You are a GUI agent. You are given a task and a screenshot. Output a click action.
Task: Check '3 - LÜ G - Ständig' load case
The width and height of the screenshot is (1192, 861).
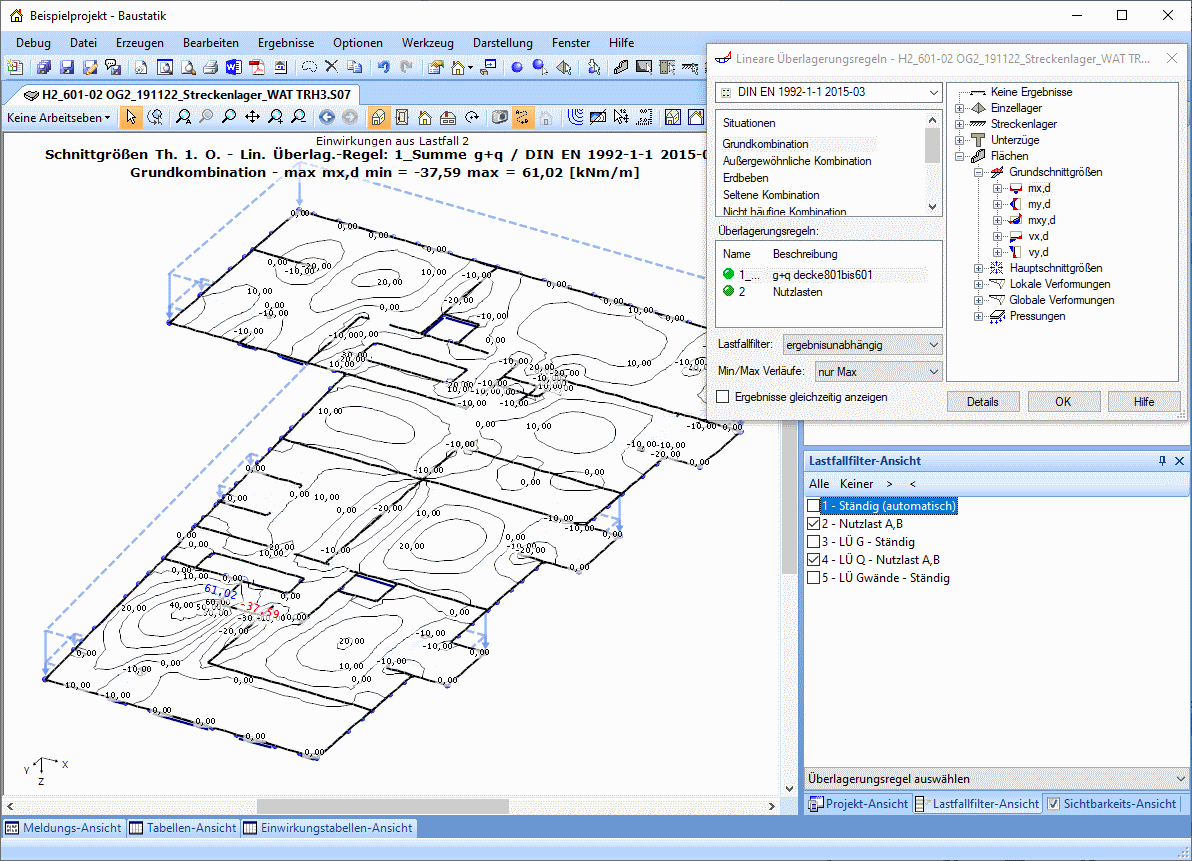click(x=813, y=542)
